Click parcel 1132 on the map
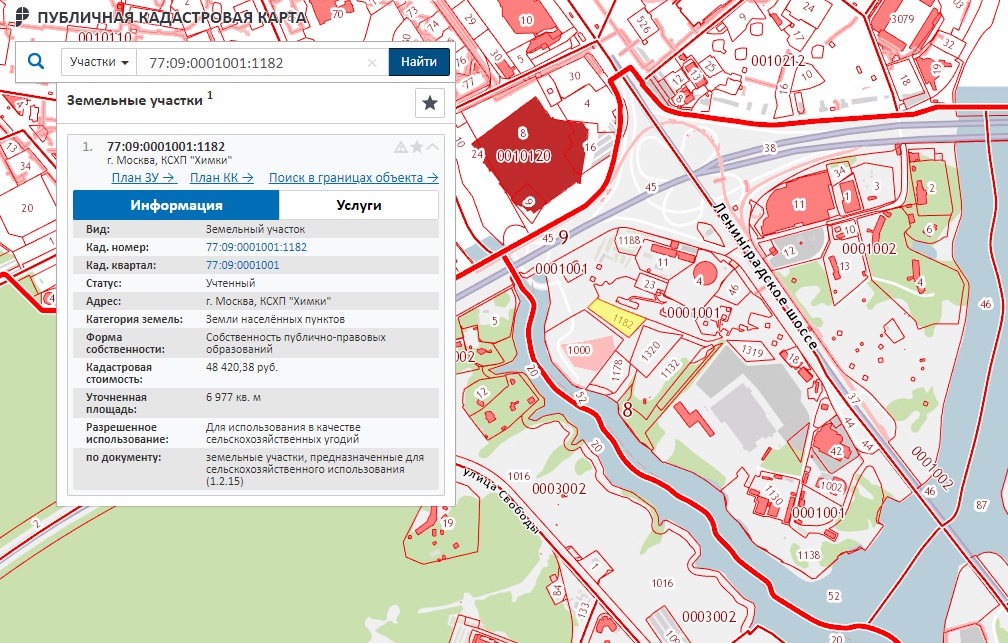This screenshot has width=1008, height=643. (670, 368)
